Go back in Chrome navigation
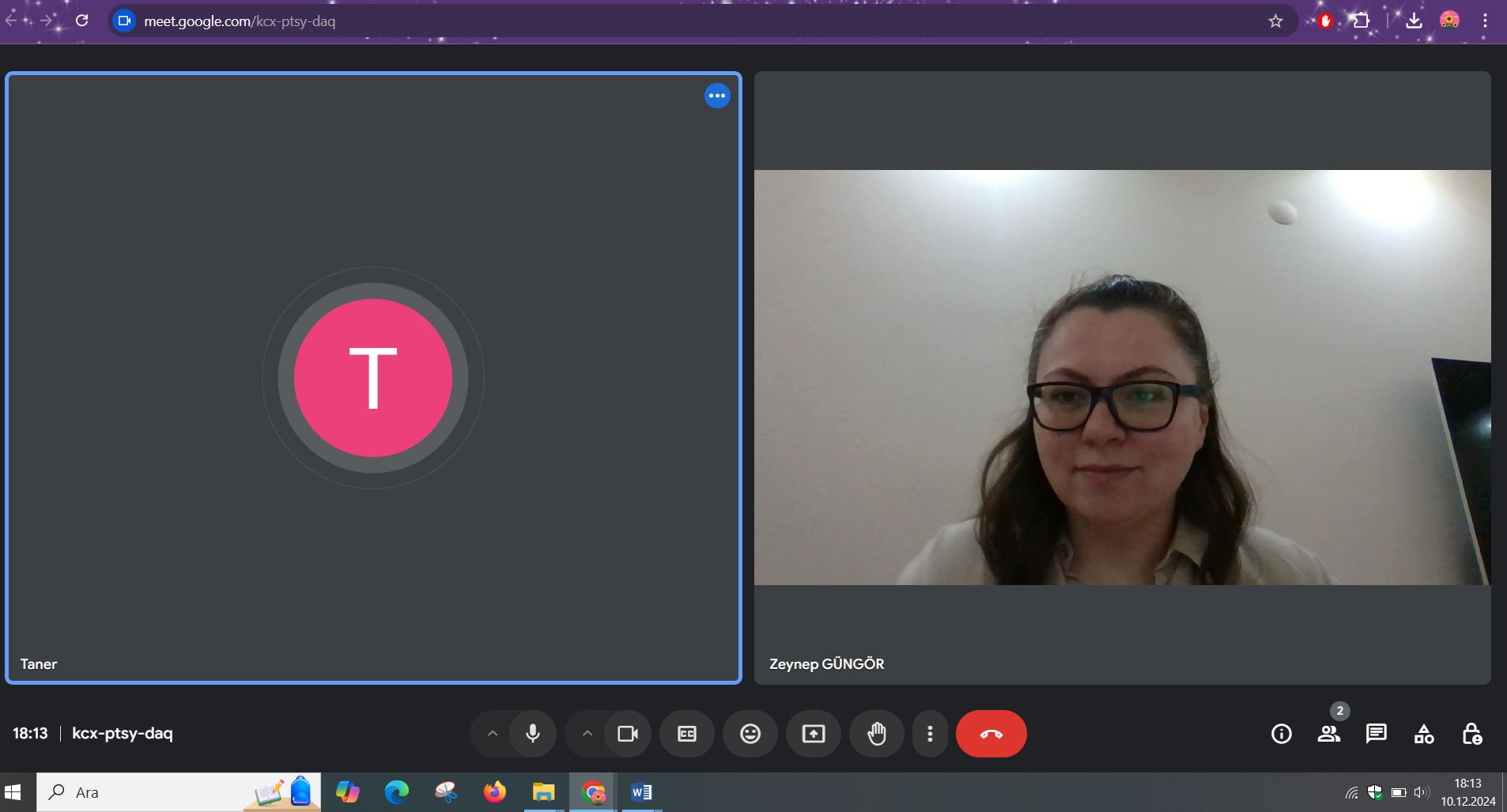The height and width of the screenshot is (812, 1507). [11, 21]
